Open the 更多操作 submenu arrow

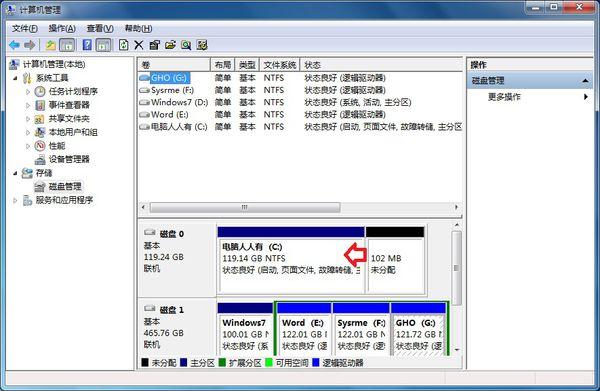tap(585, 97)
